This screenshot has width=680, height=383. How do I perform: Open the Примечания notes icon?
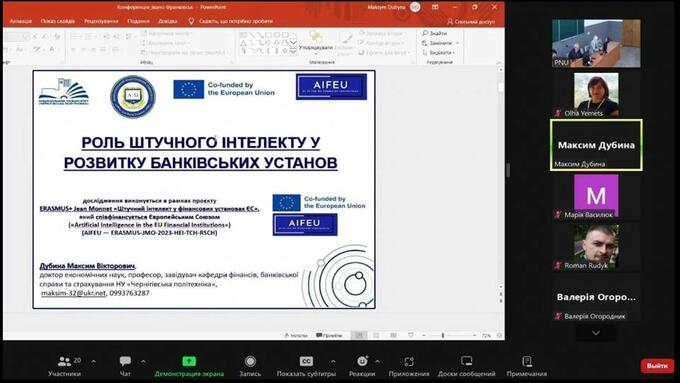526,361
